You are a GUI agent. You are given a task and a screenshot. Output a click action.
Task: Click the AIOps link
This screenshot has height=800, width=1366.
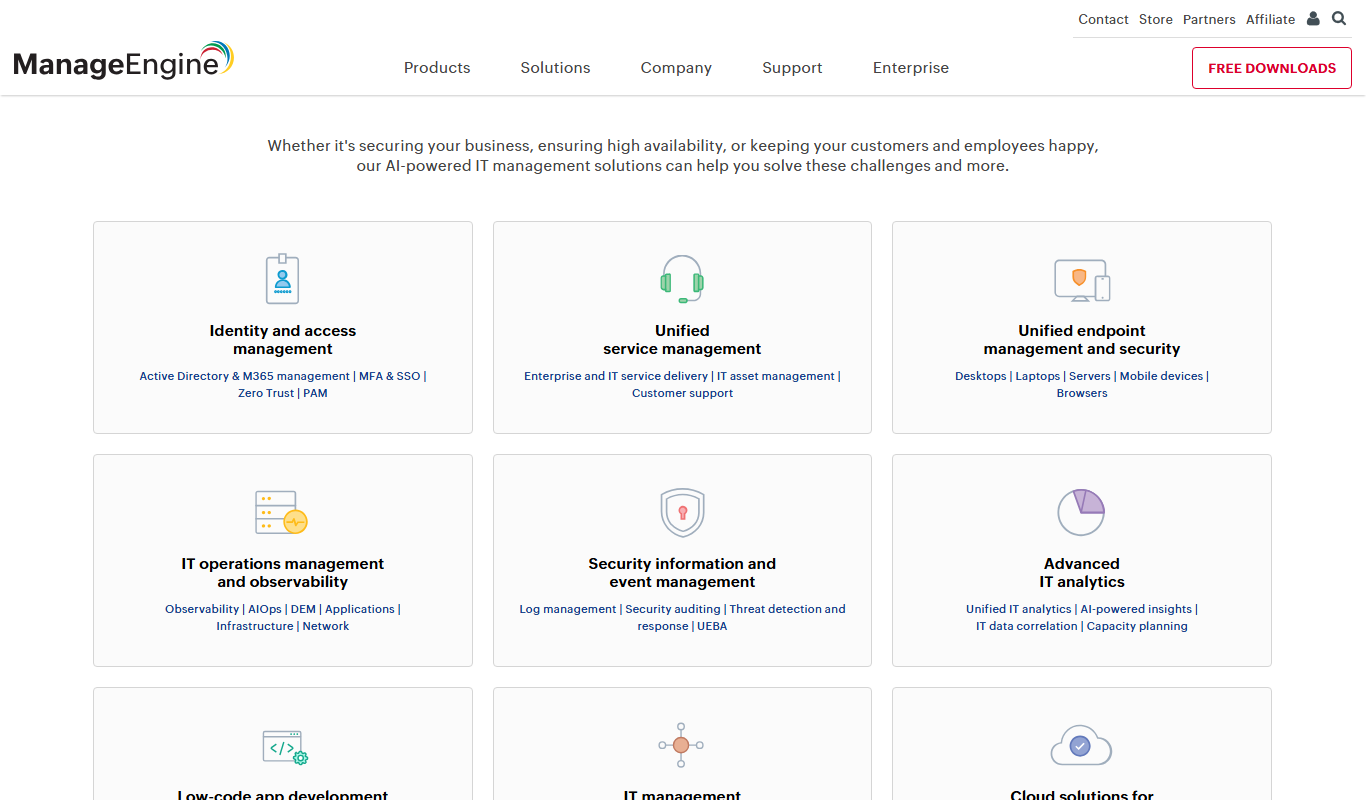coord(265,609)
